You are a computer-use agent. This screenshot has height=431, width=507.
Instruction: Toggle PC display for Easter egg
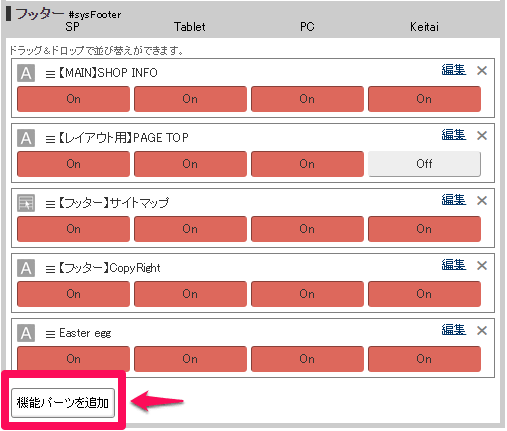[x=307, y=359]
